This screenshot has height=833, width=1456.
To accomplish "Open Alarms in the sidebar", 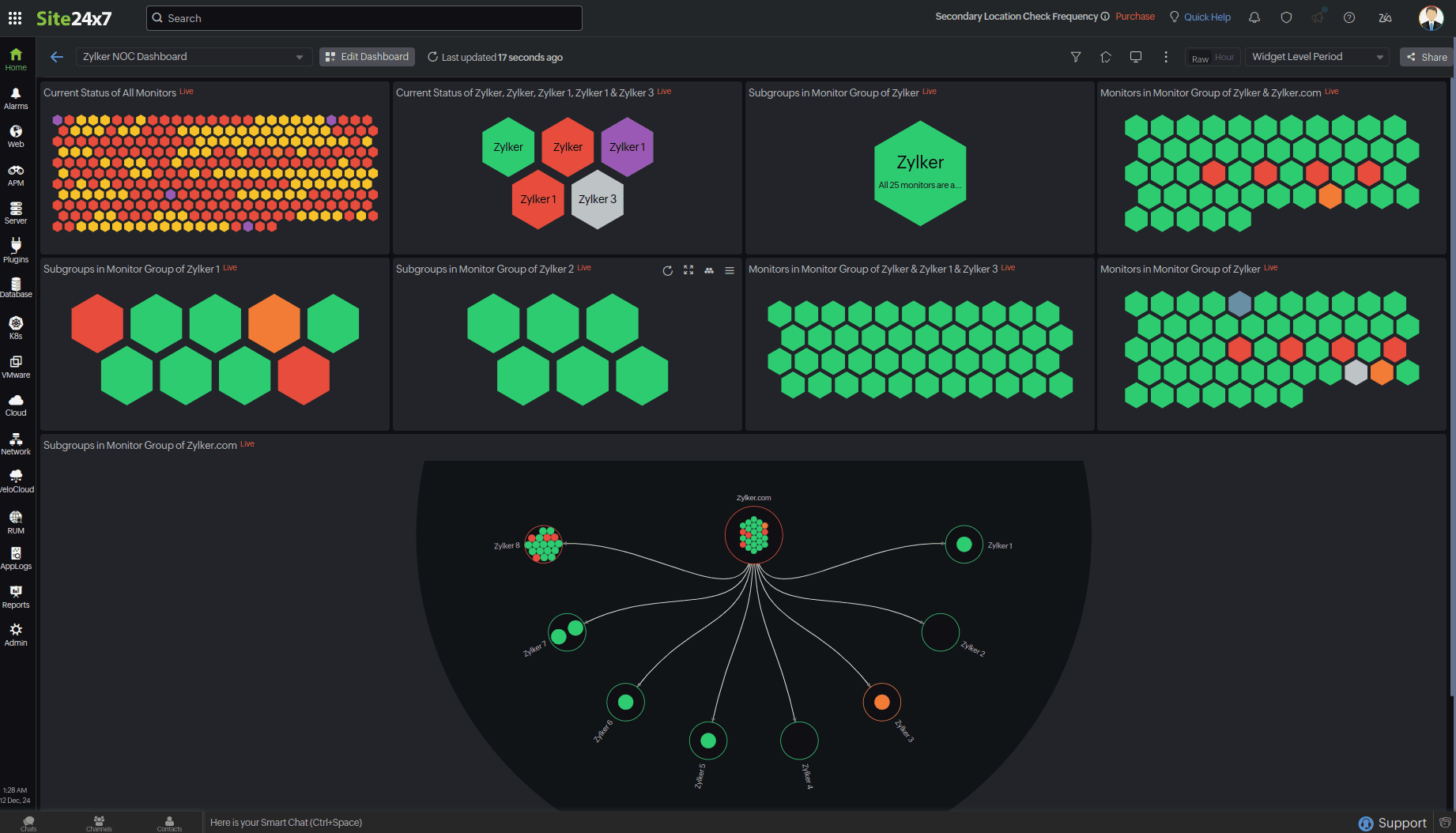I will [16, 99].
